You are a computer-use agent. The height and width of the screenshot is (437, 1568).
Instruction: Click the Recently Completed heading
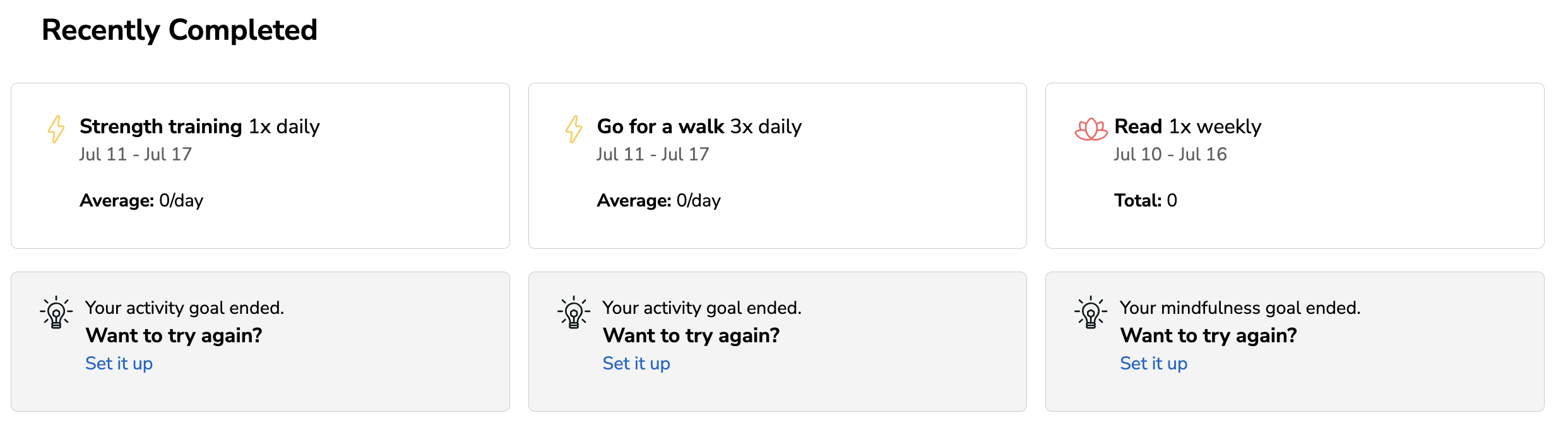tap(179, 30)
